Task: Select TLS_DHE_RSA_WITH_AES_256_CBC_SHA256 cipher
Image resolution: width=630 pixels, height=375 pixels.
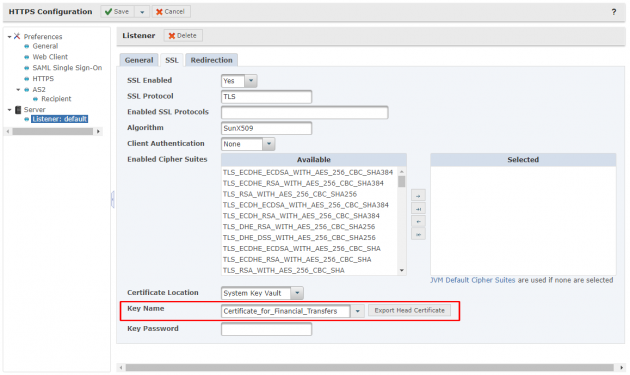Action: [x=299, y=227]
